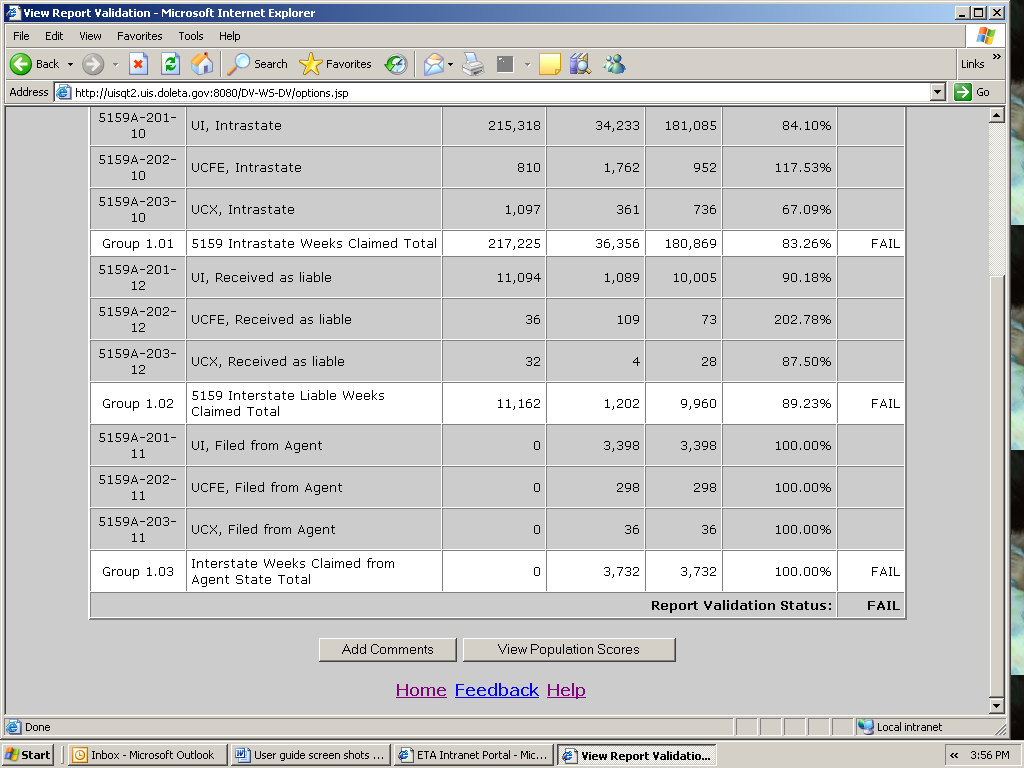Refresh the page with green arrows icon
This screenshot has width=1024, height=768.
170,64
